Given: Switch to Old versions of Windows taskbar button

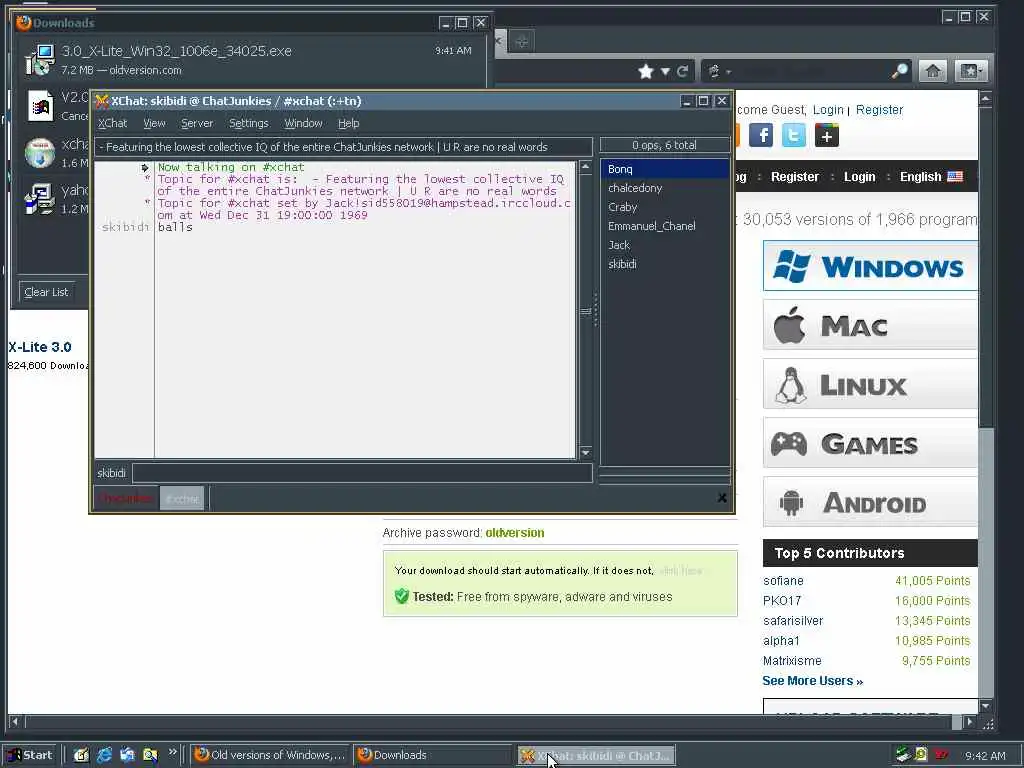Looking at the screenshot, I should (270, 755).
